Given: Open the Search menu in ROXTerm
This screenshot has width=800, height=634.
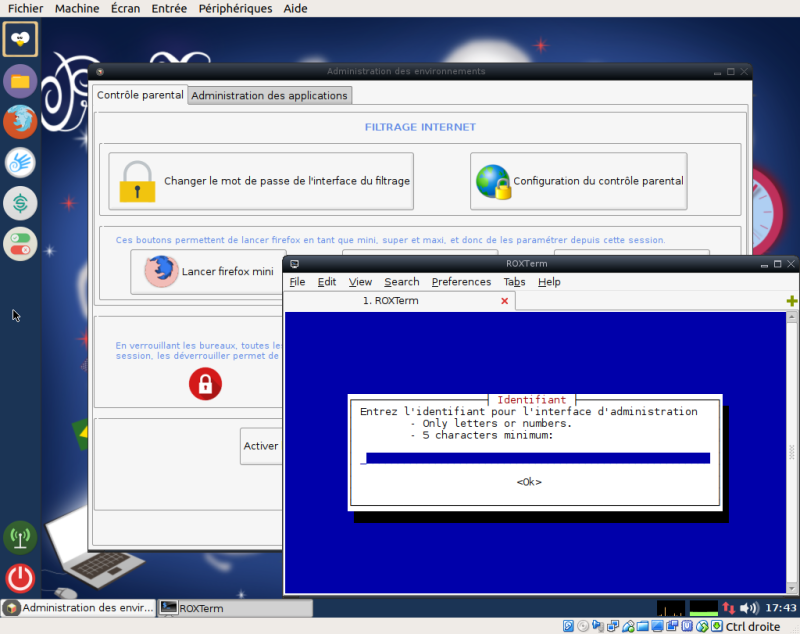Looking at the screenshot, I should pyautogui.click(x=402, y=282).
